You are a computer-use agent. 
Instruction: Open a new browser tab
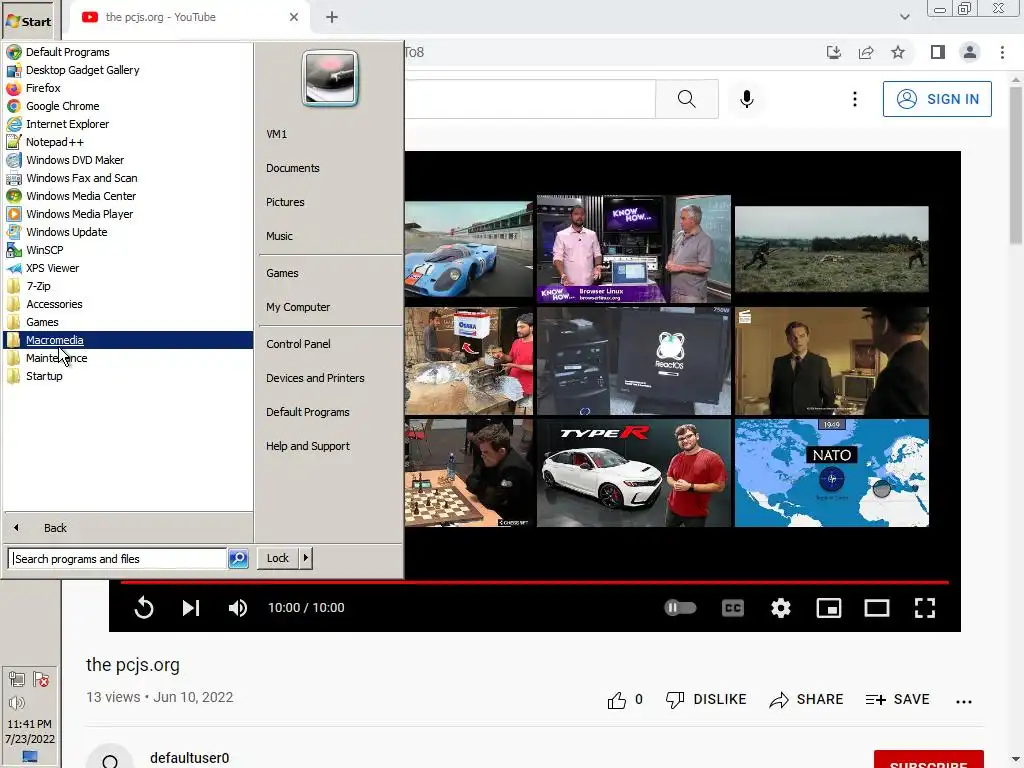332,17
